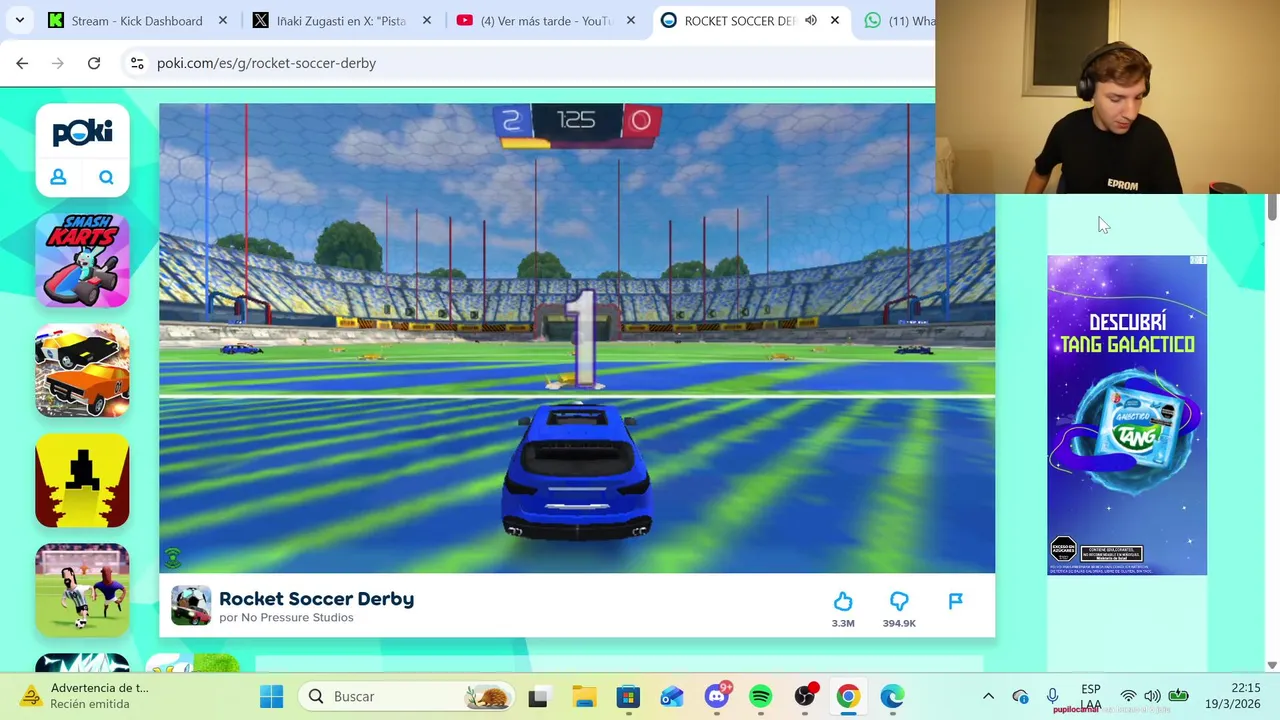Close the YouTube Ver más tarde tab

click(x=631, y=20)
